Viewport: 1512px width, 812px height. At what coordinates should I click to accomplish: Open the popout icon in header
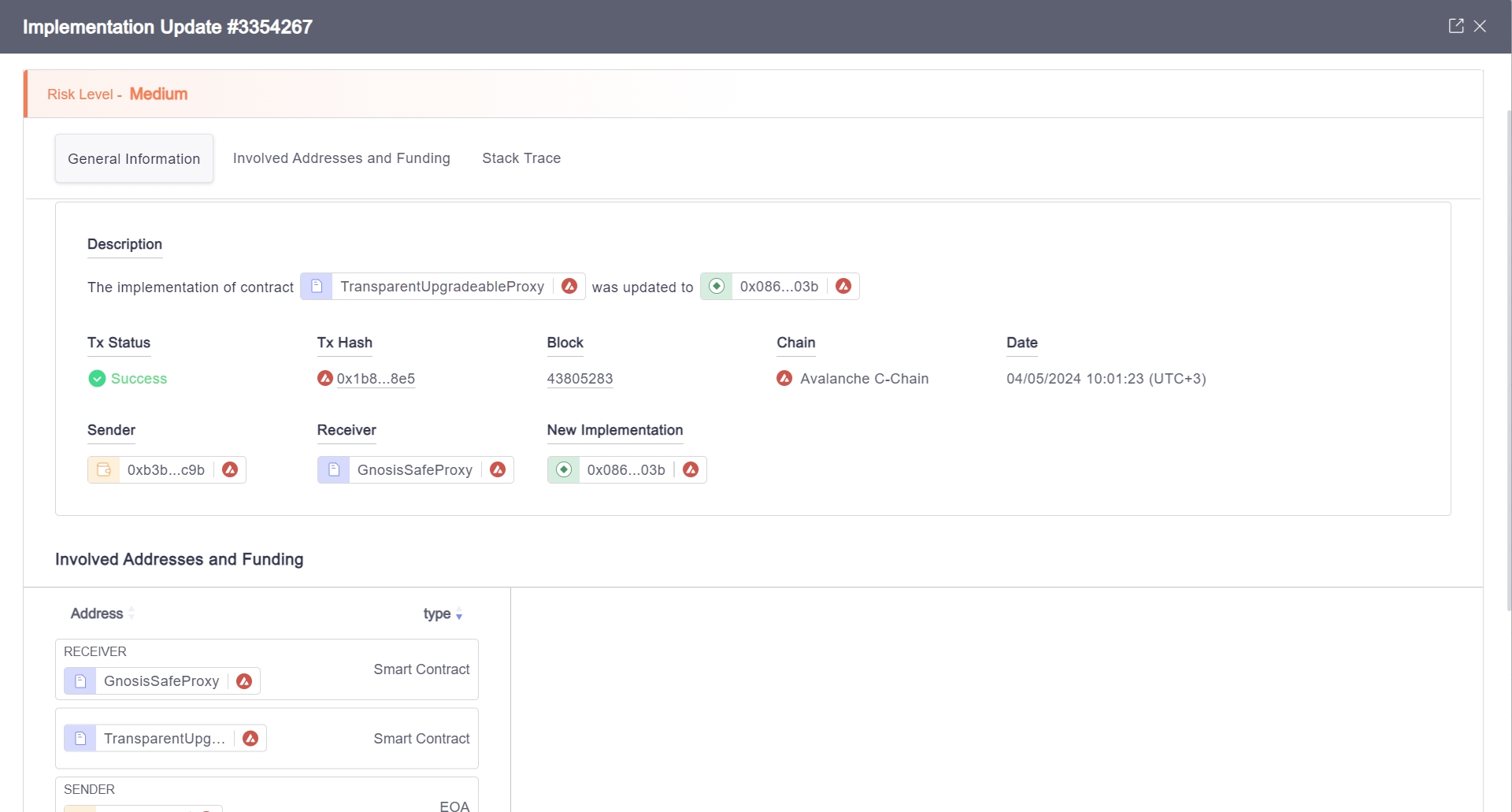click(1455, 26)
